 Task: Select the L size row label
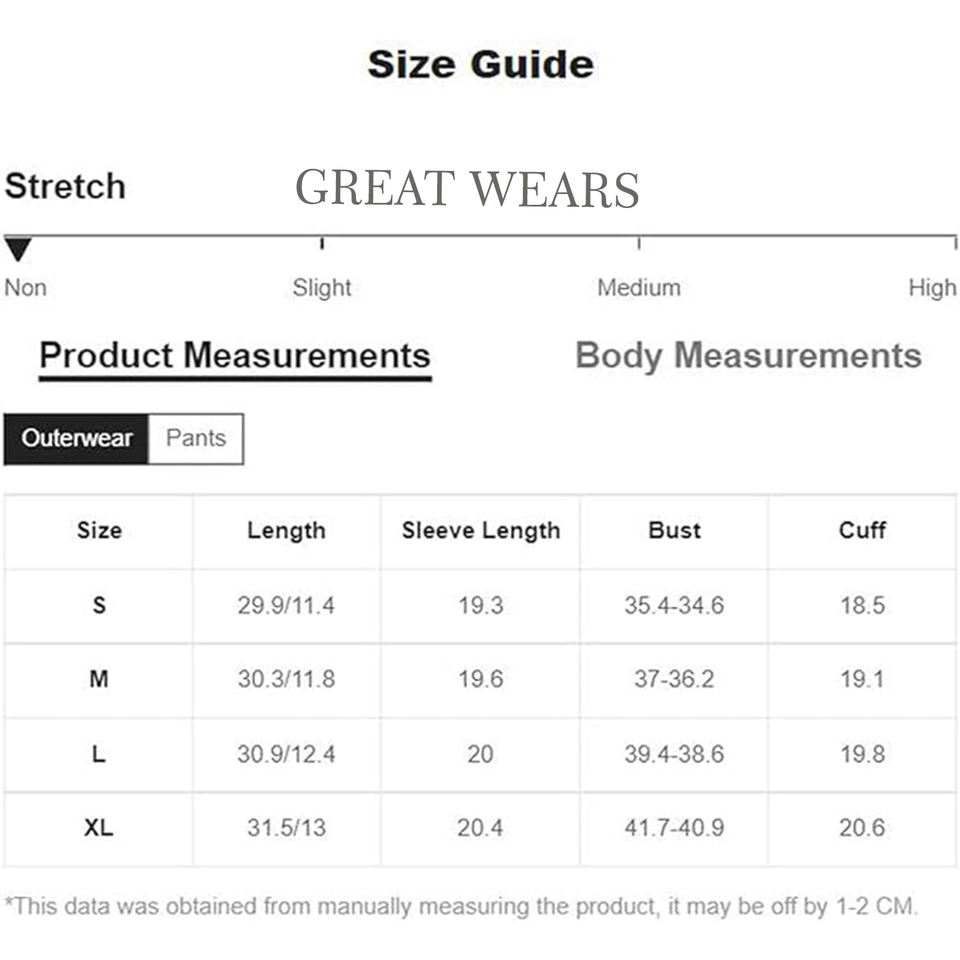99,753
